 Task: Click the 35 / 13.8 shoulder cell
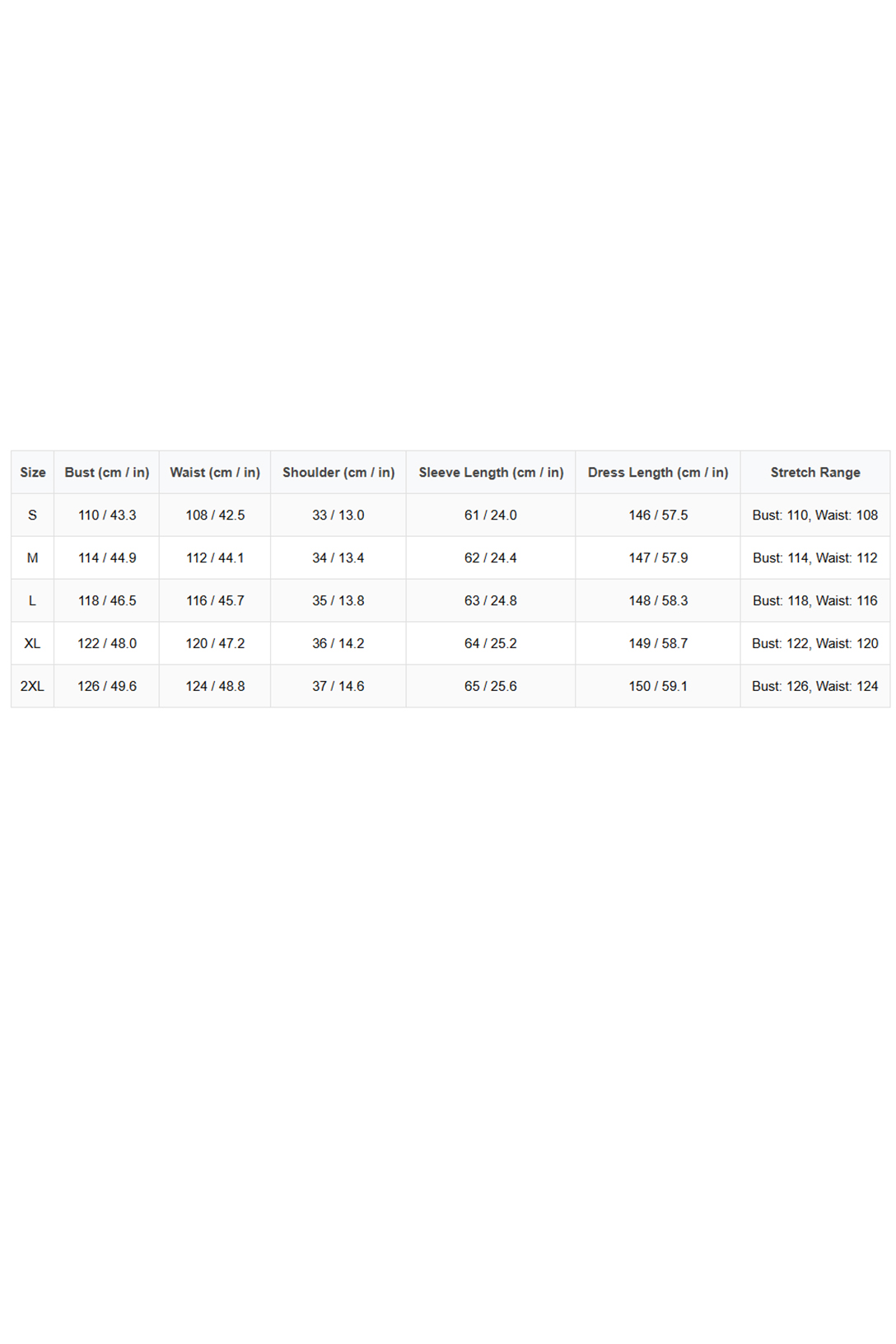338,601
